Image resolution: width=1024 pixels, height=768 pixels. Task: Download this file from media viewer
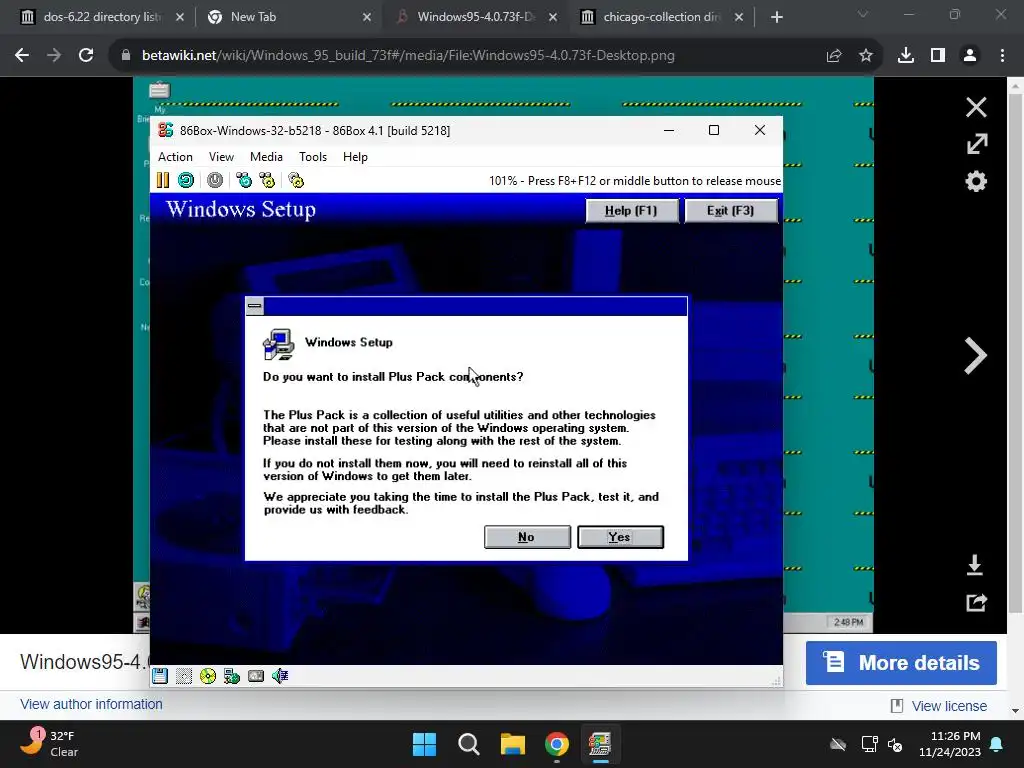coord(975,565)
